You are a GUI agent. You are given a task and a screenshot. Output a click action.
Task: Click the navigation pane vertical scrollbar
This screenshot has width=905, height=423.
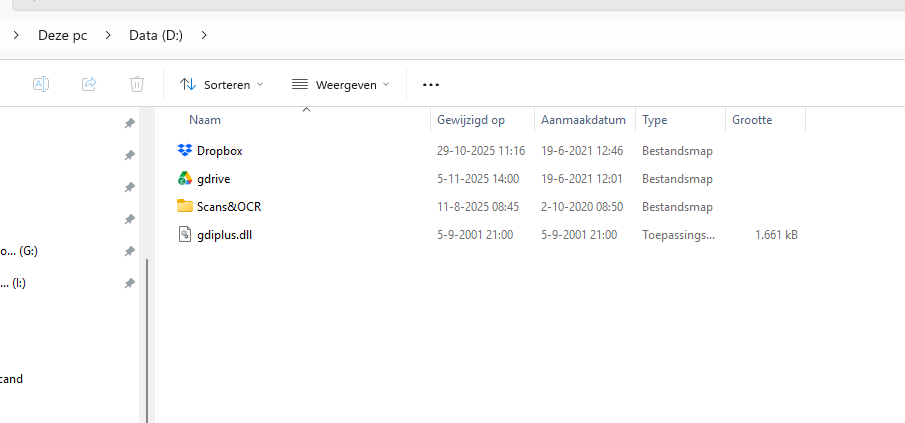click(147, 340)
